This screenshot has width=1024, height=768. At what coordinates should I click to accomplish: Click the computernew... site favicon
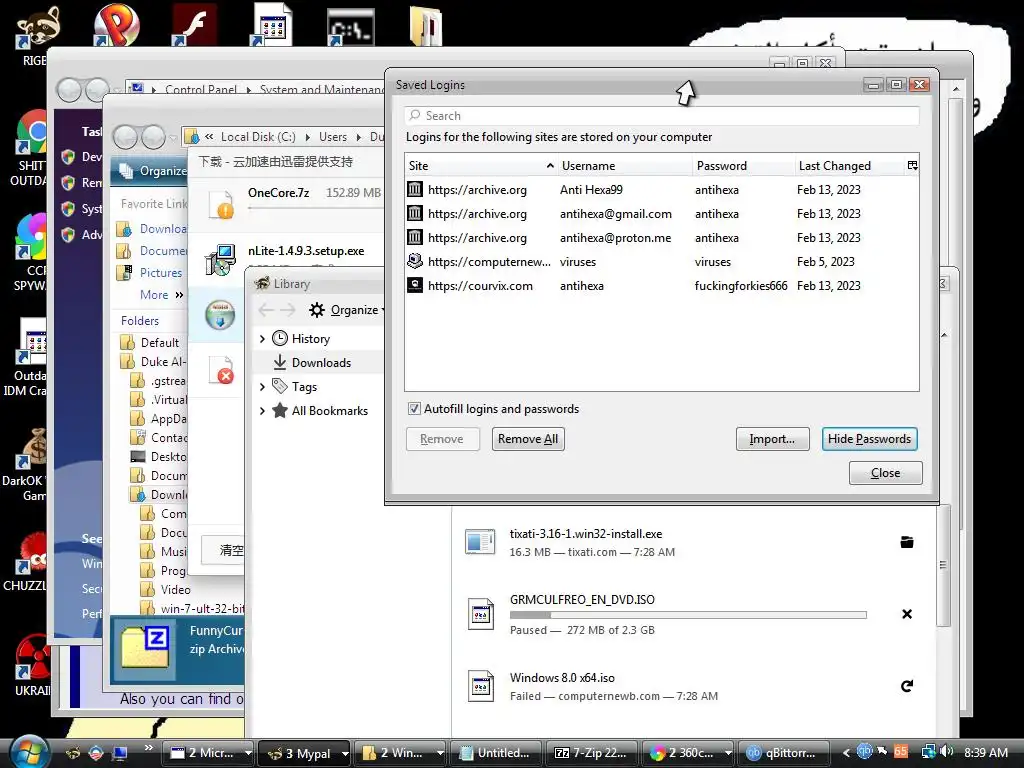pyautogui.click(x=415, y=261)
